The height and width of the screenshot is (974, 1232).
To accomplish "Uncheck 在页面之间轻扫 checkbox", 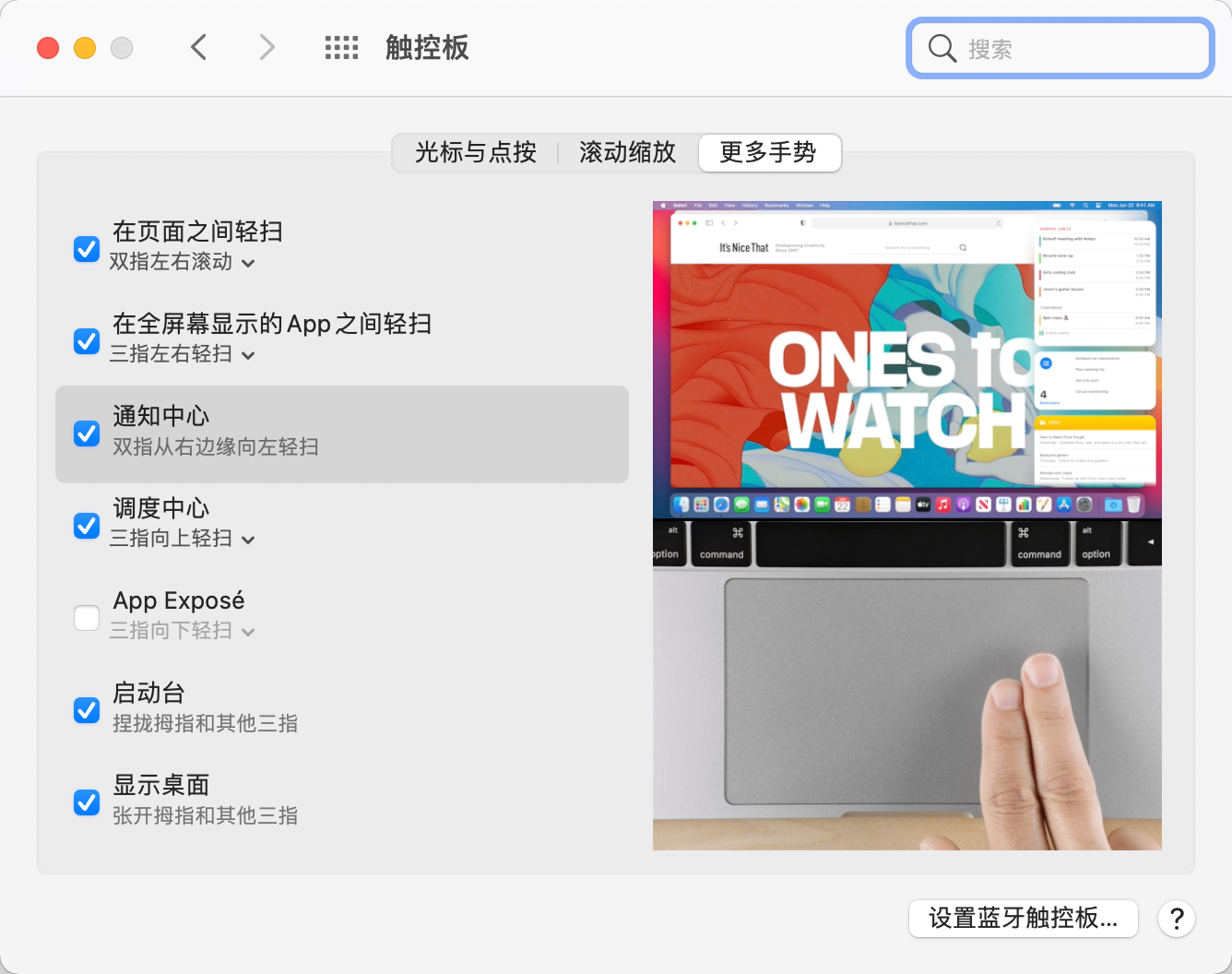I will point(87,249).
